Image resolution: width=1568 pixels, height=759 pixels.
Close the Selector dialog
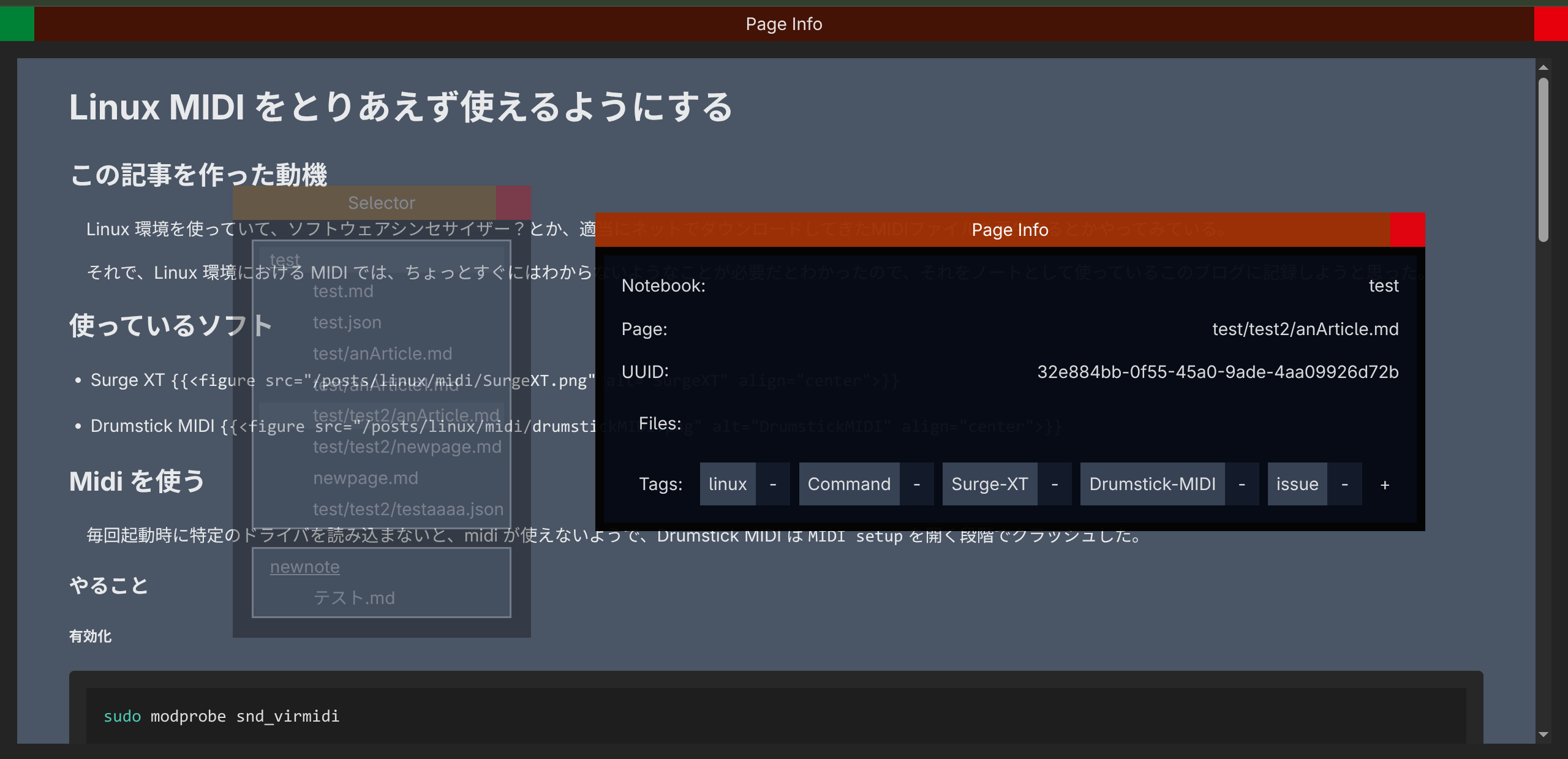point(514,203)
